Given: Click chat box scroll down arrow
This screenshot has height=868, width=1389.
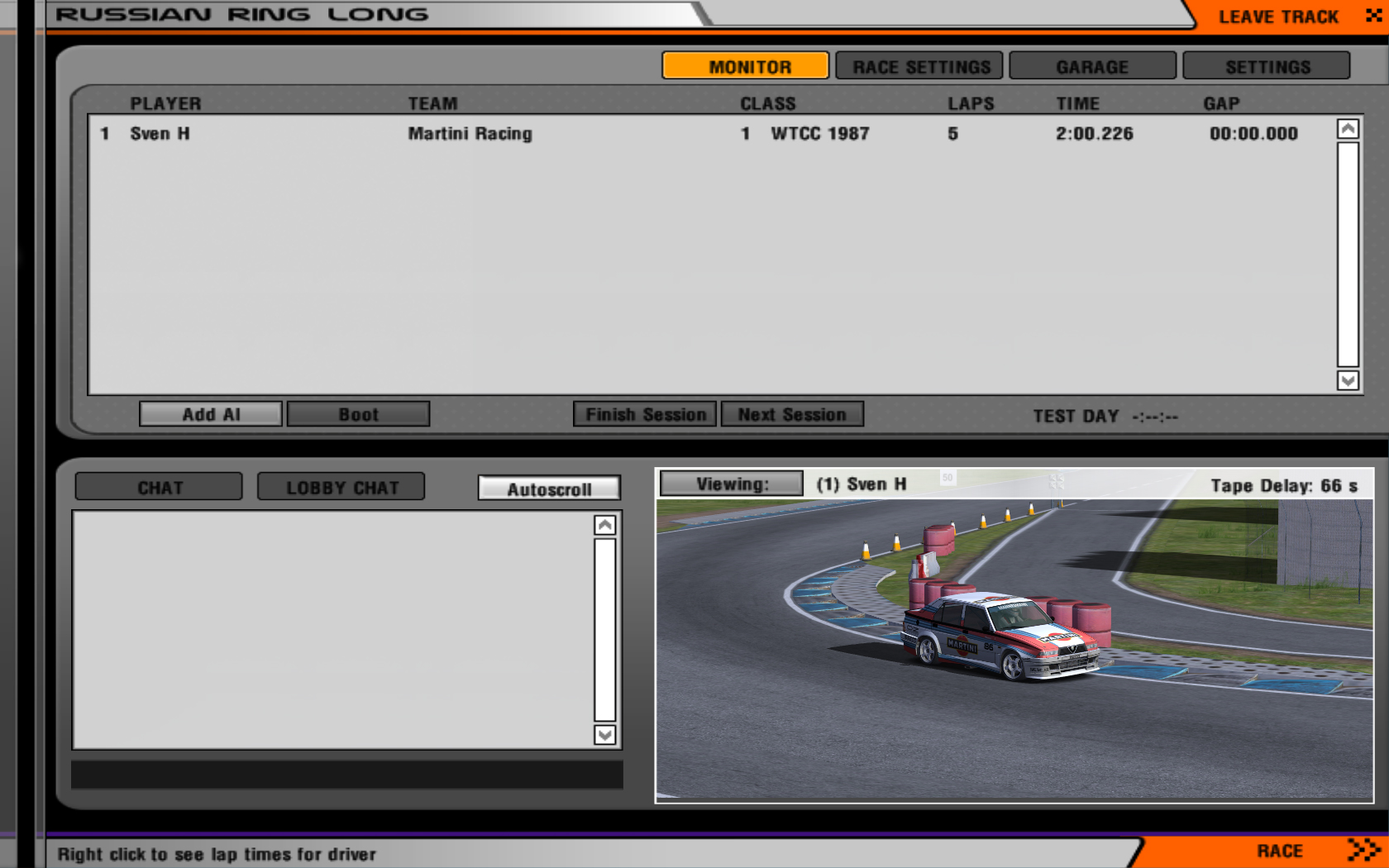Looking at the screenshot, I should (605, 735).
